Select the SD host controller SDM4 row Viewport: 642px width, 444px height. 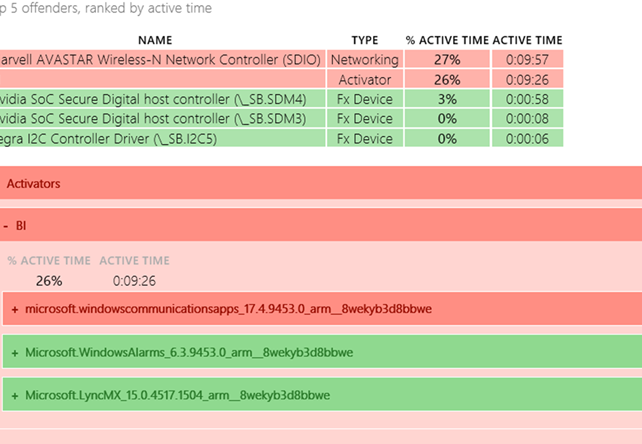160,99
